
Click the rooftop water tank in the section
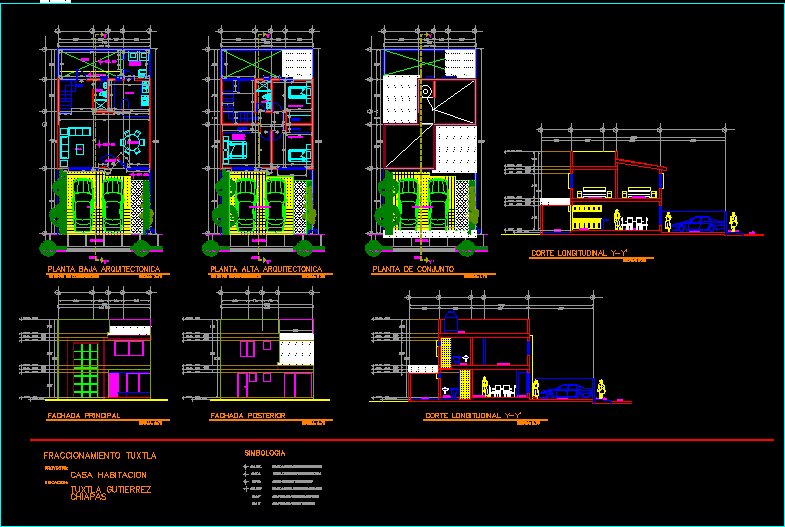point(450,322)
